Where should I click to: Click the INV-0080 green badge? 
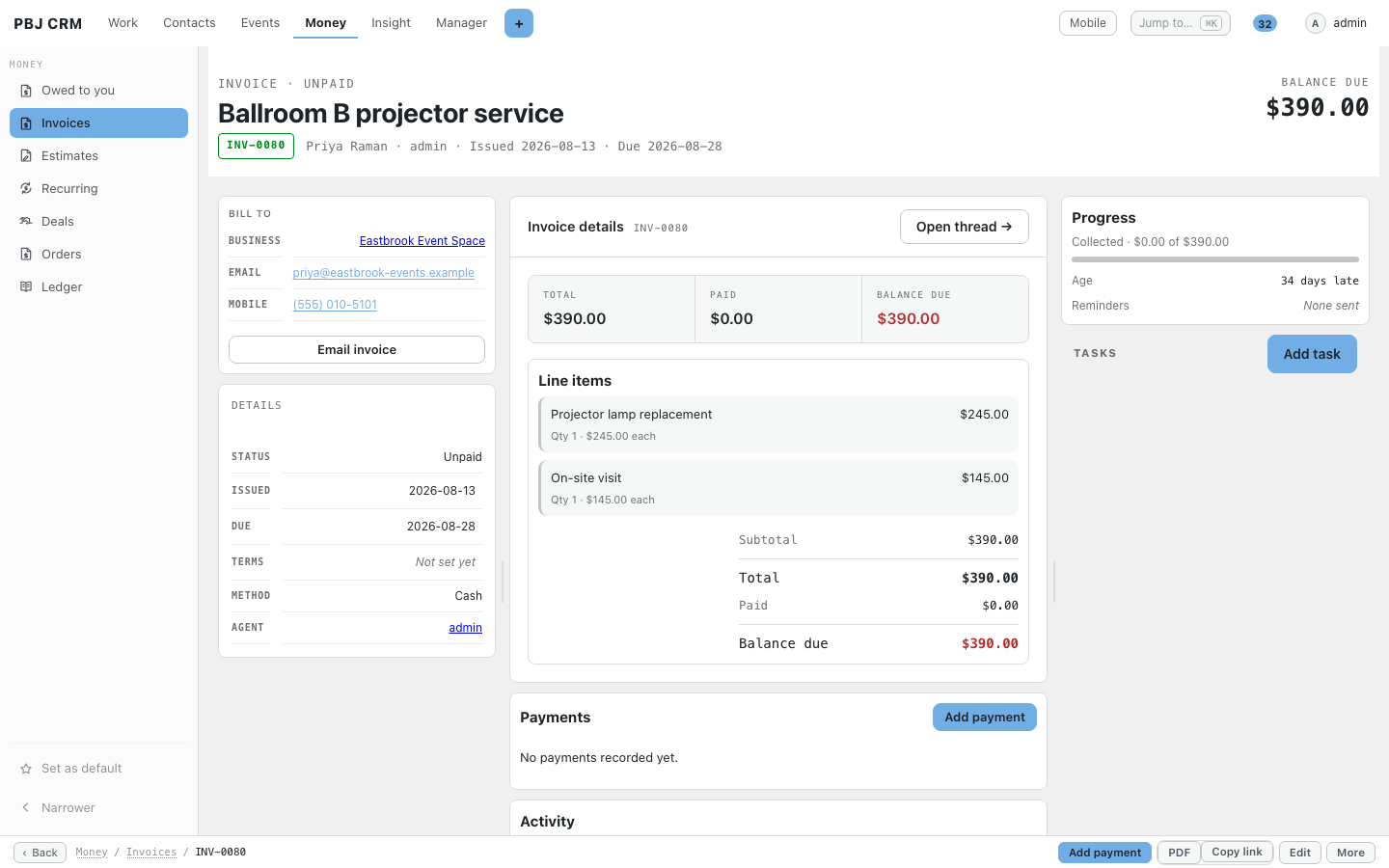(256, 146)
